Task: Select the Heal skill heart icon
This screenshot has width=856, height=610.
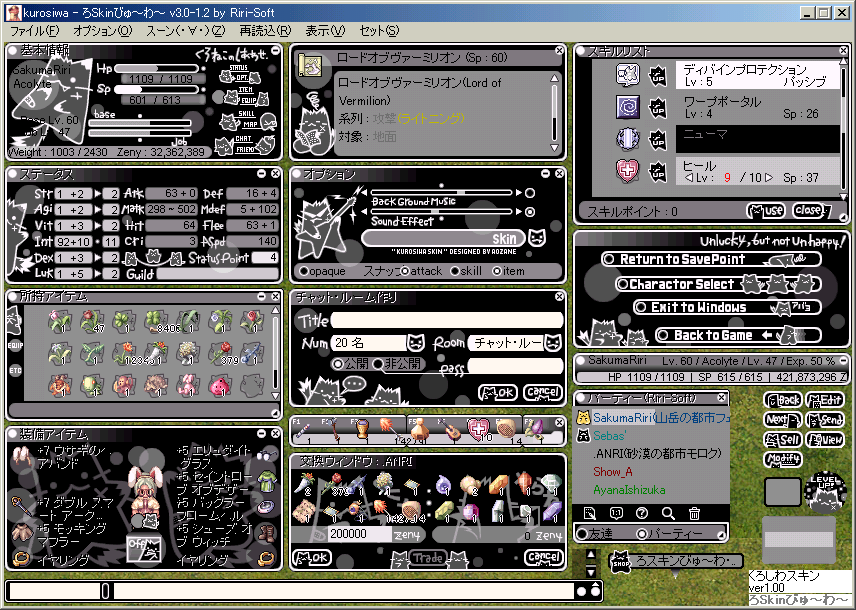Action: (628, 171)
